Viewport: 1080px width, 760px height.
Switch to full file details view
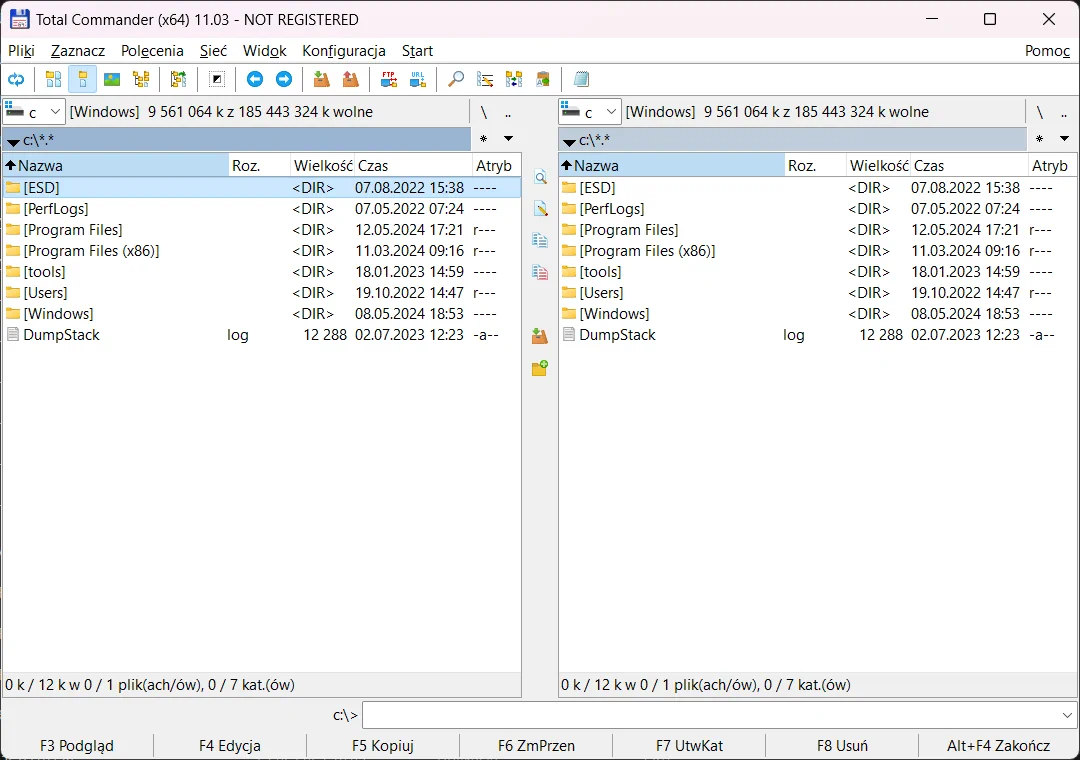point(83,79)
